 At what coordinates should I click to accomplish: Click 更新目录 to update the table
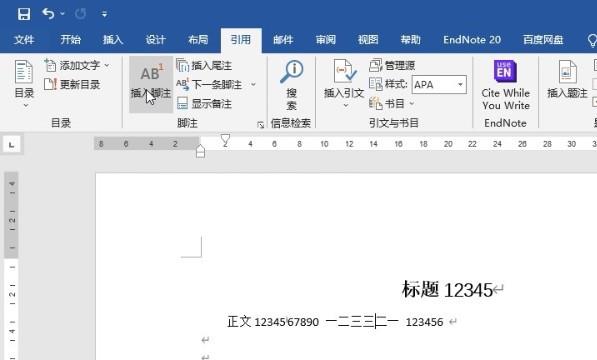72,84
